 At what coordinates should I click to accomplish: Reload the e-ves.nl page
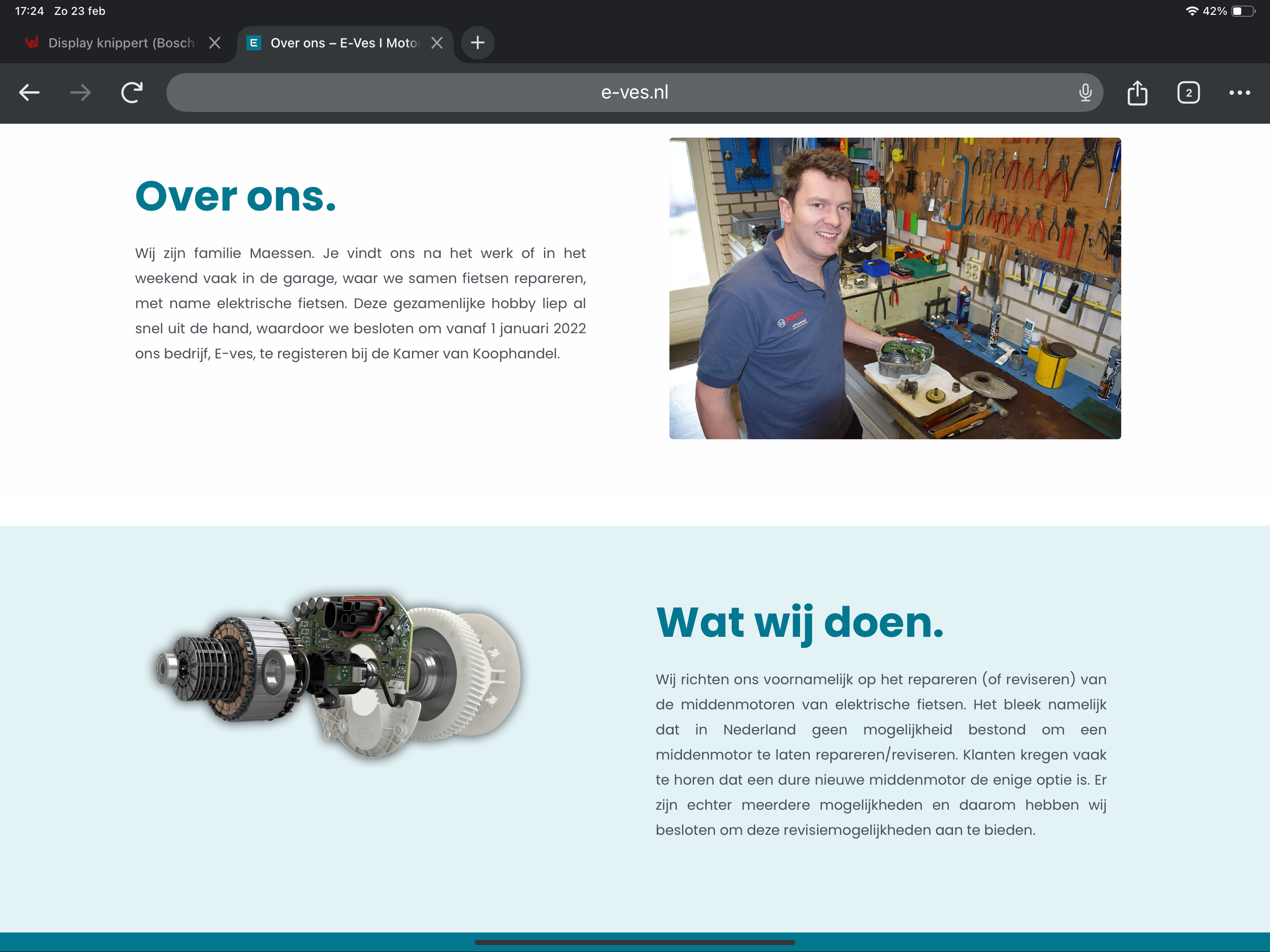pyautogui.click(x=132, y=93)
